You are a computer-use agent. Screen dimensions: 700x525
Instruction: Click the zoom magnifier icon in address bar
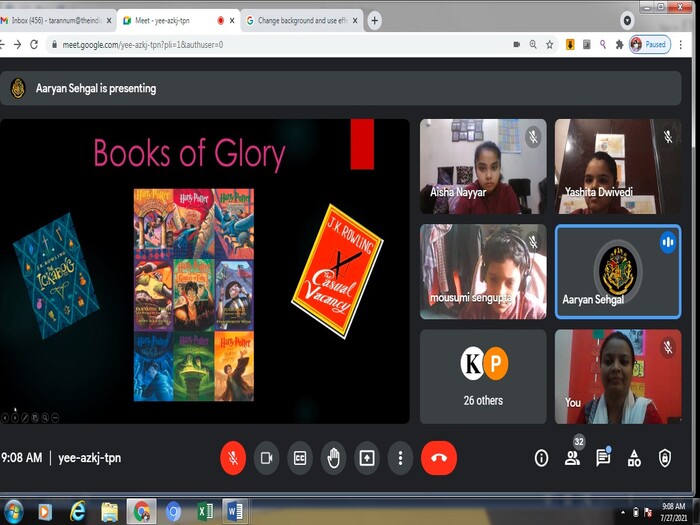(x=533, y=44)
